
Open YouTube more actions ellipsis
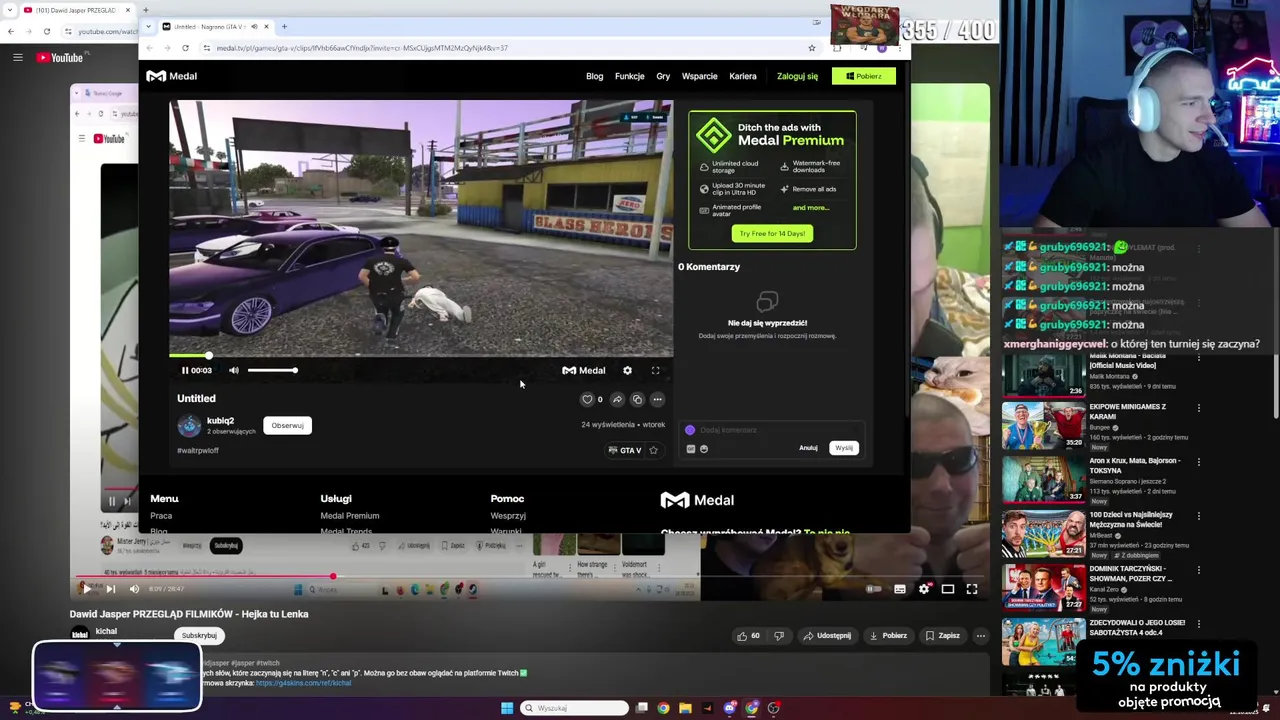(x=981, y=635)
